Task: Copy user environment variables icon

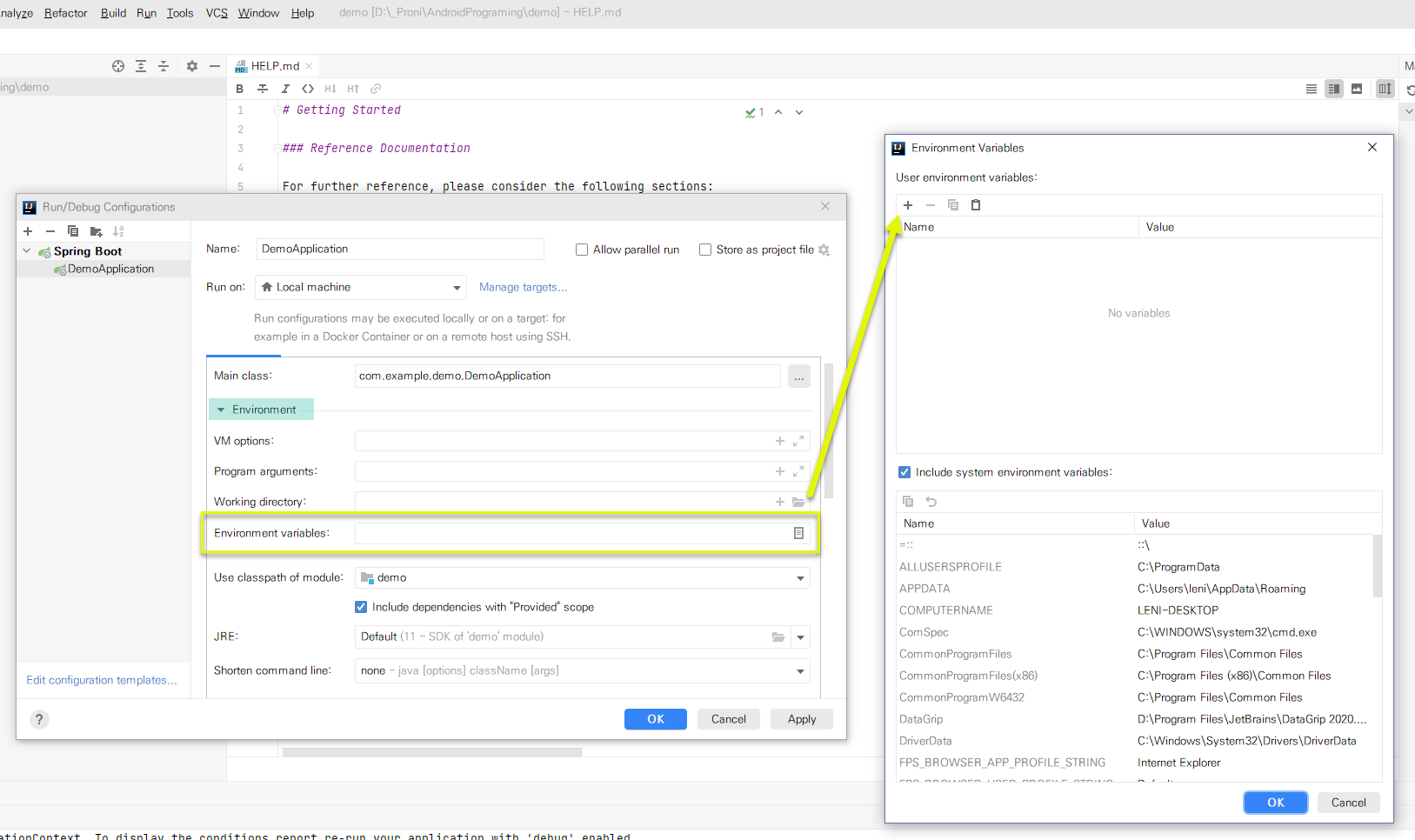Action: pos(953,205)
